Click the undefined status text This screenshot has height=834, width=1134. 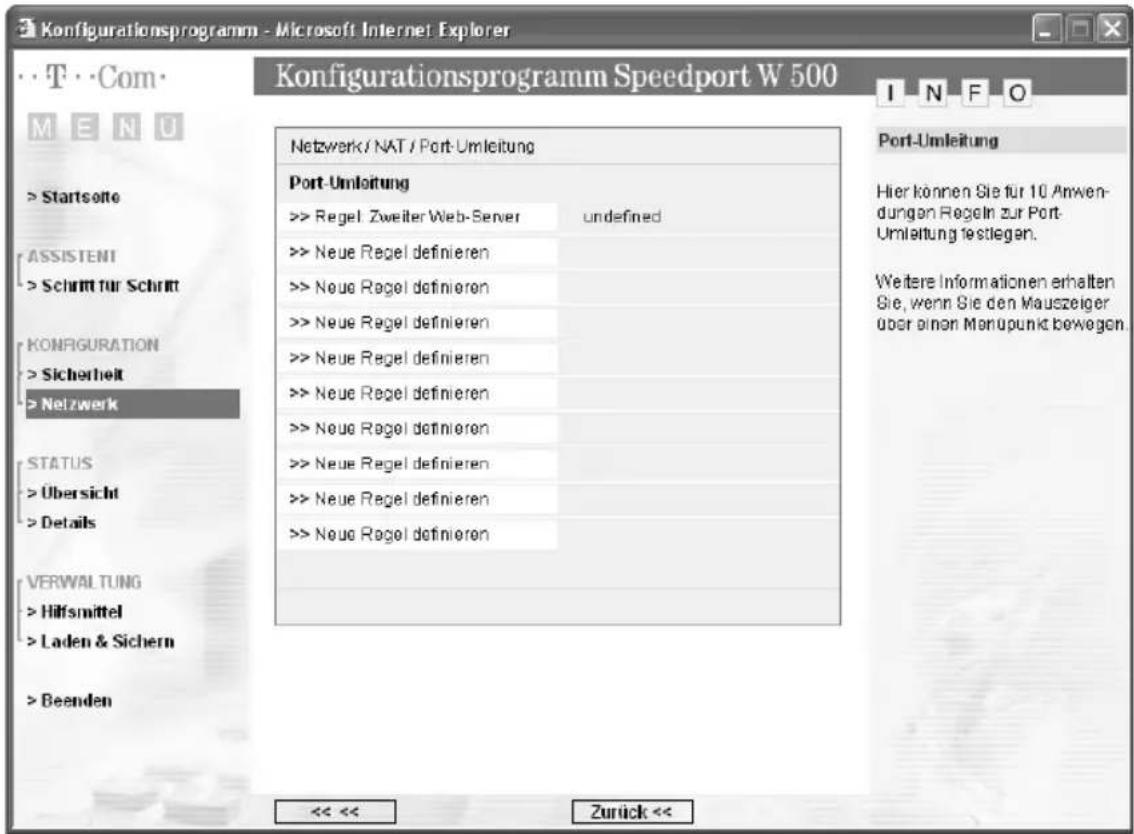[x=622, y=216]
